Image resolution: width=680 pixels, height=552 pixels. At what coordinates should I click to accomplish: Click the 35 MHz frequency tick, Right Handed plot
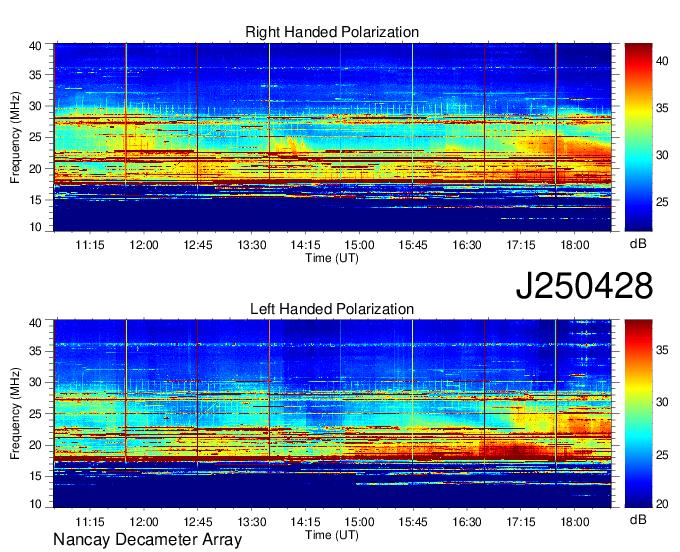click(36, 75)
